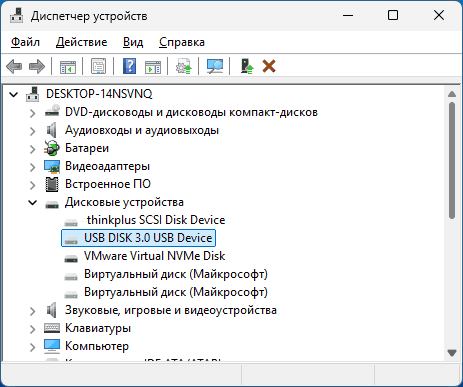
Task: Click the Enable device green arrow icon
Action: click(247, 66)
